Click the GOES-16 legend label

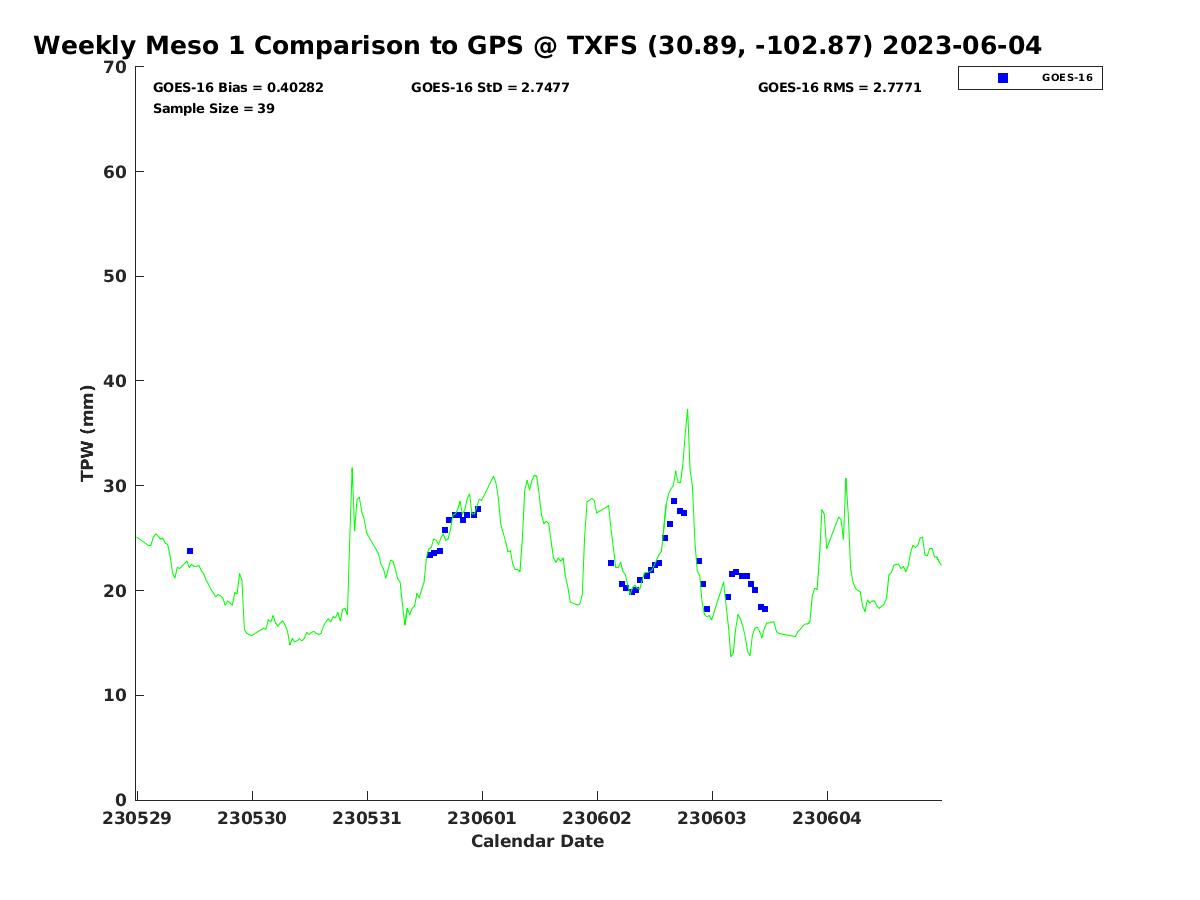1066,78
